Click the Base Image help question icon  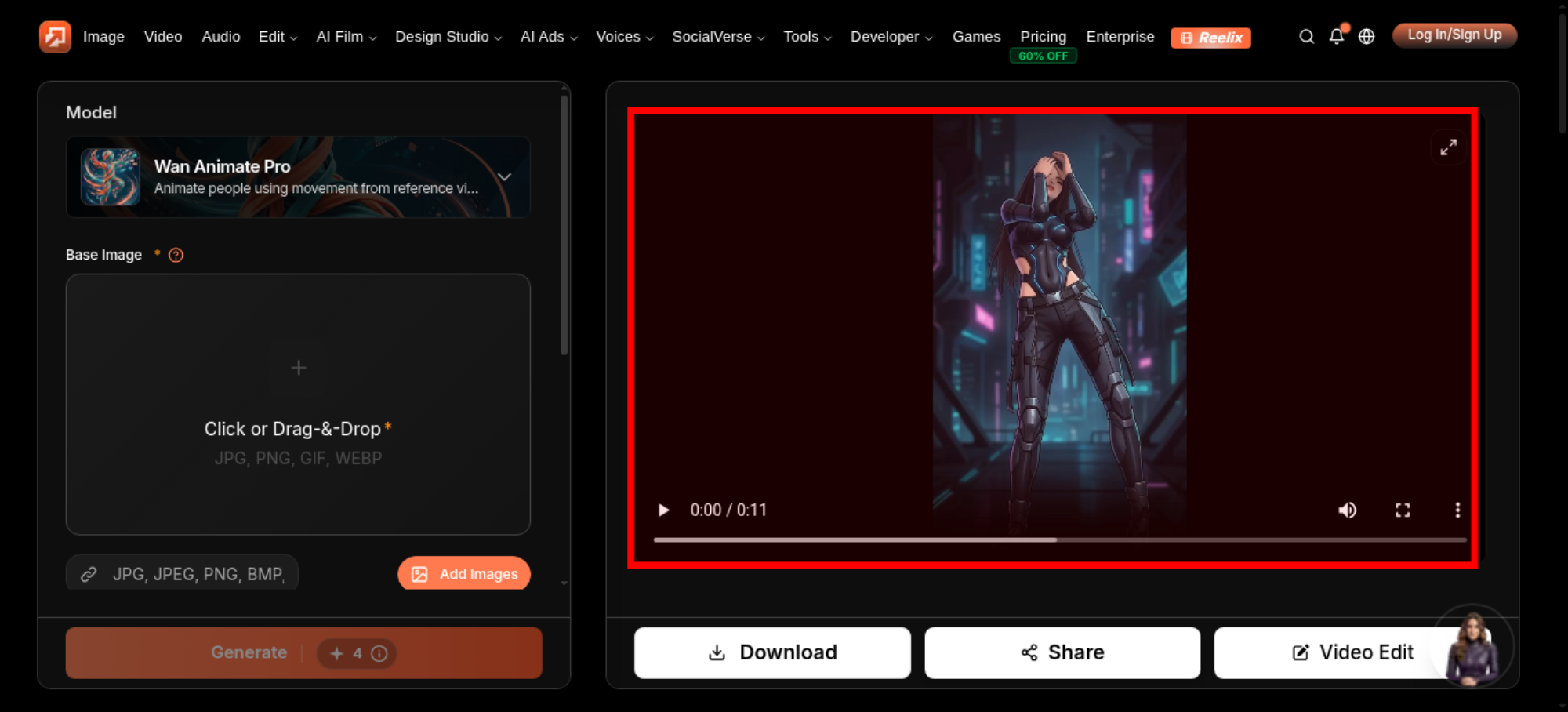click(x=176, y=255)
